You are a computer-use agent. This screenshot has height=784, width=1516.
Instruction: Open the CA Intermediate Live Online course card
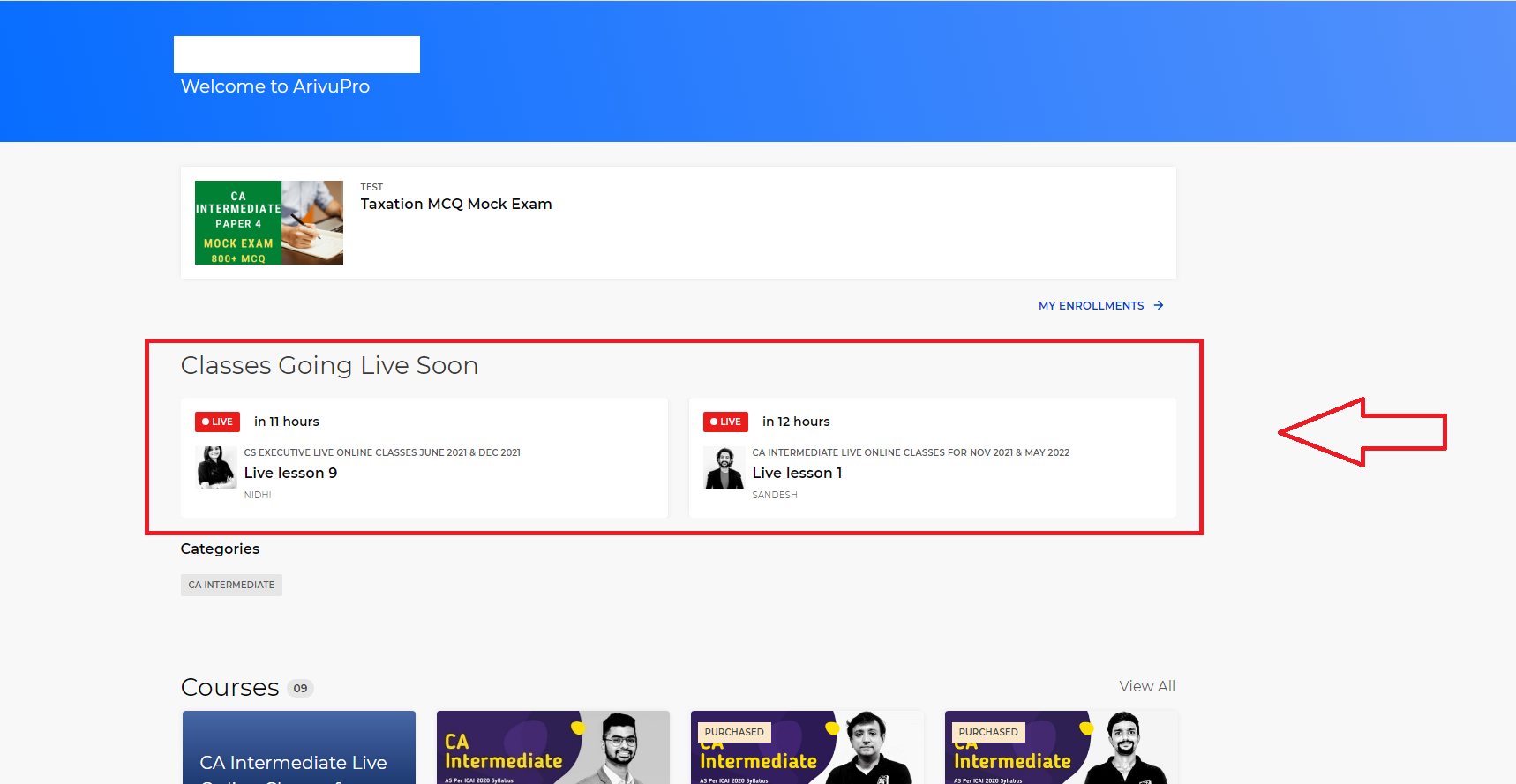[299, 747]
